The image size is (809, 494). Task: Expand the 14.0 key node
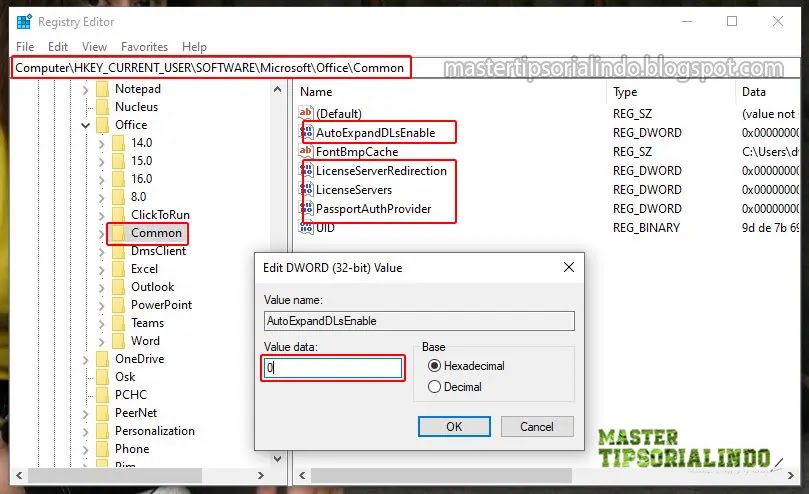tap(102, 144)
